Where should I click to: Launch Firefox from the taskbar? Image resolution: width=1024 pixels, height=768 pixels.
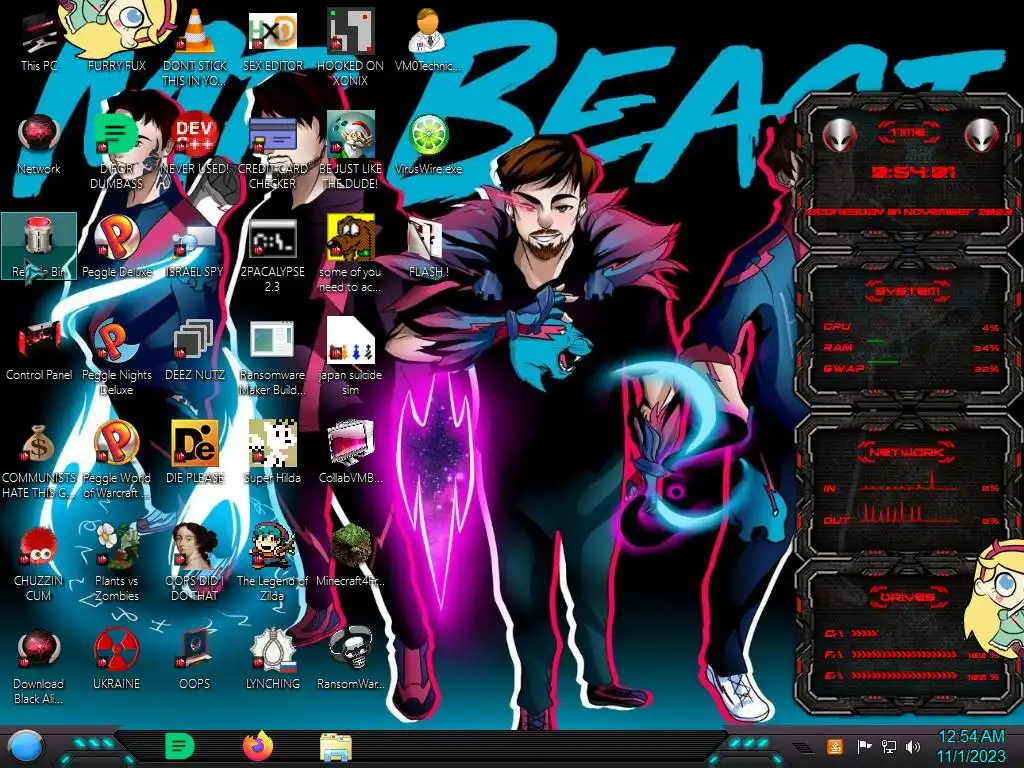tap(258, 746)
